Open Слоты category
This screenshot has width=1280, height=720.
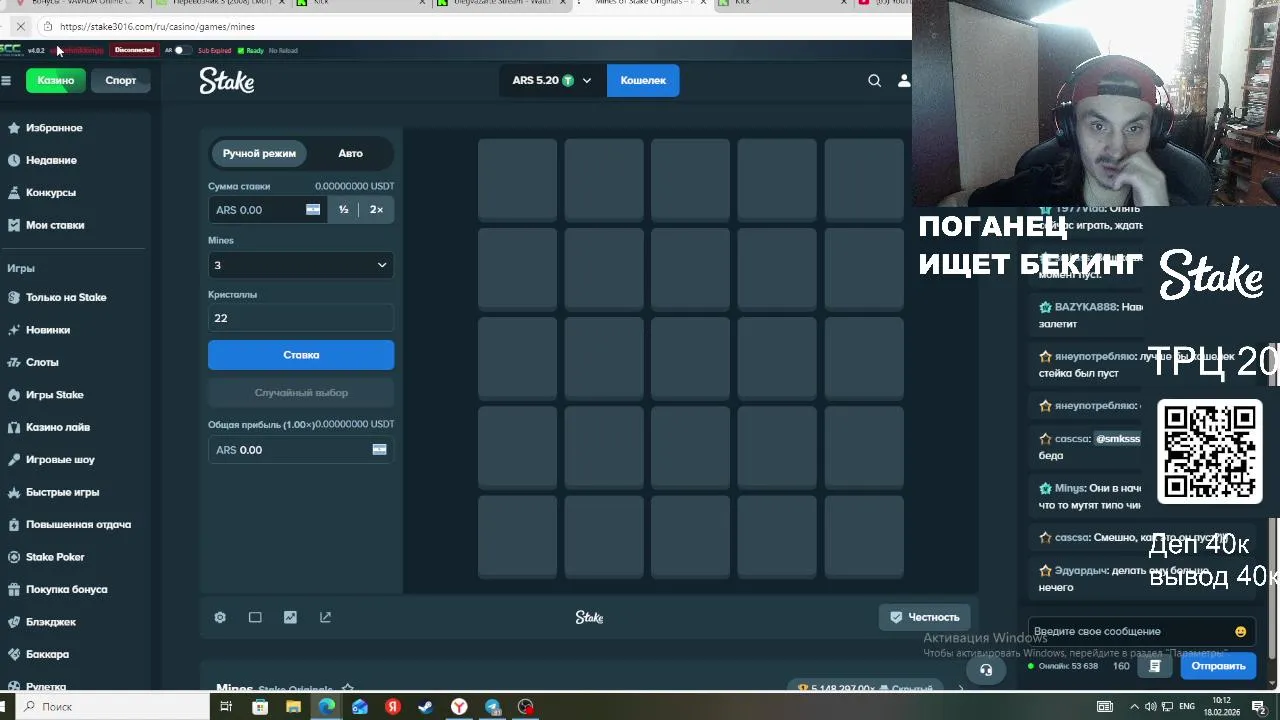42,362
